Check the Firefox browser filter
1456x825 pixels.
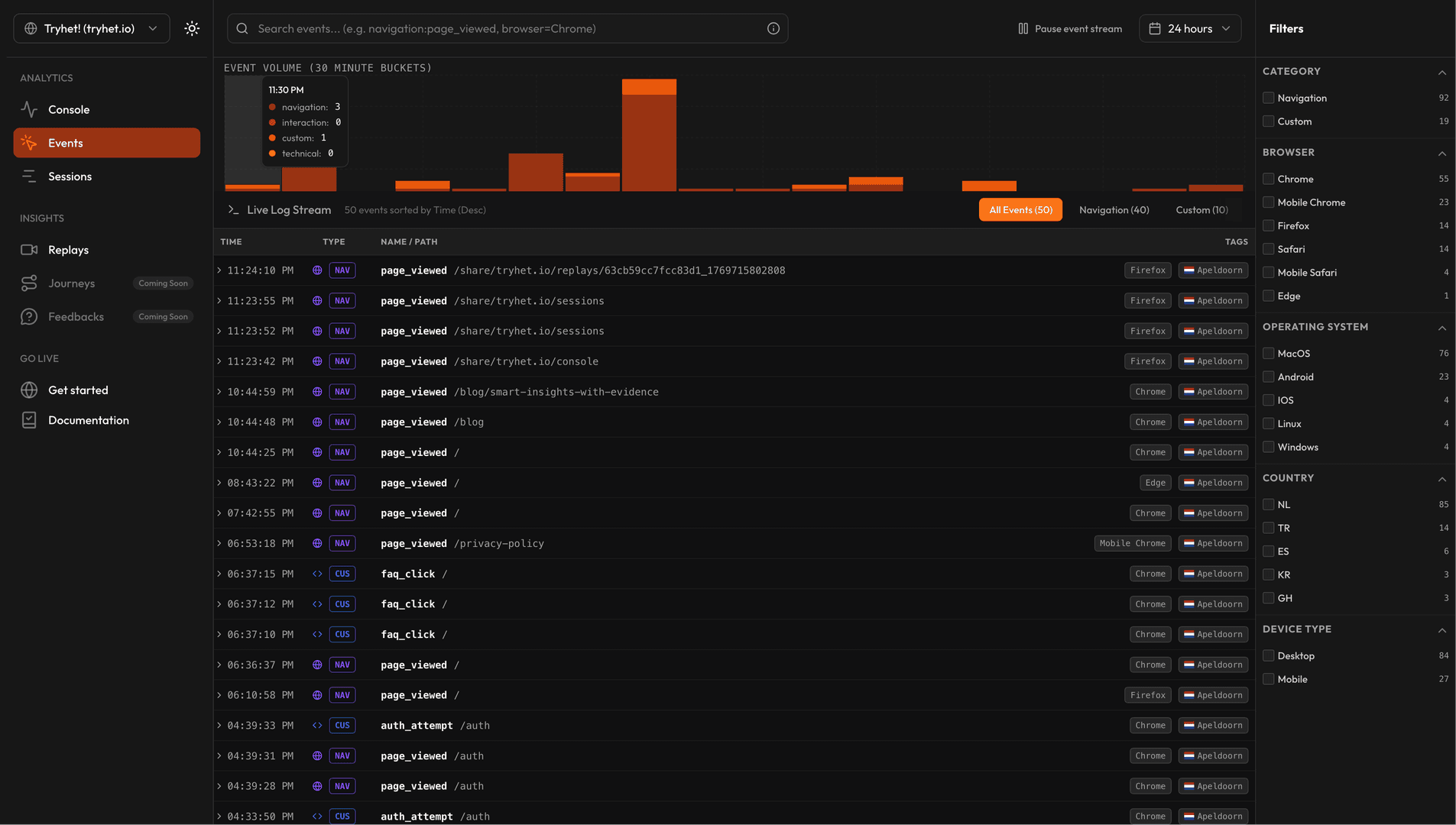point(1268,225)
